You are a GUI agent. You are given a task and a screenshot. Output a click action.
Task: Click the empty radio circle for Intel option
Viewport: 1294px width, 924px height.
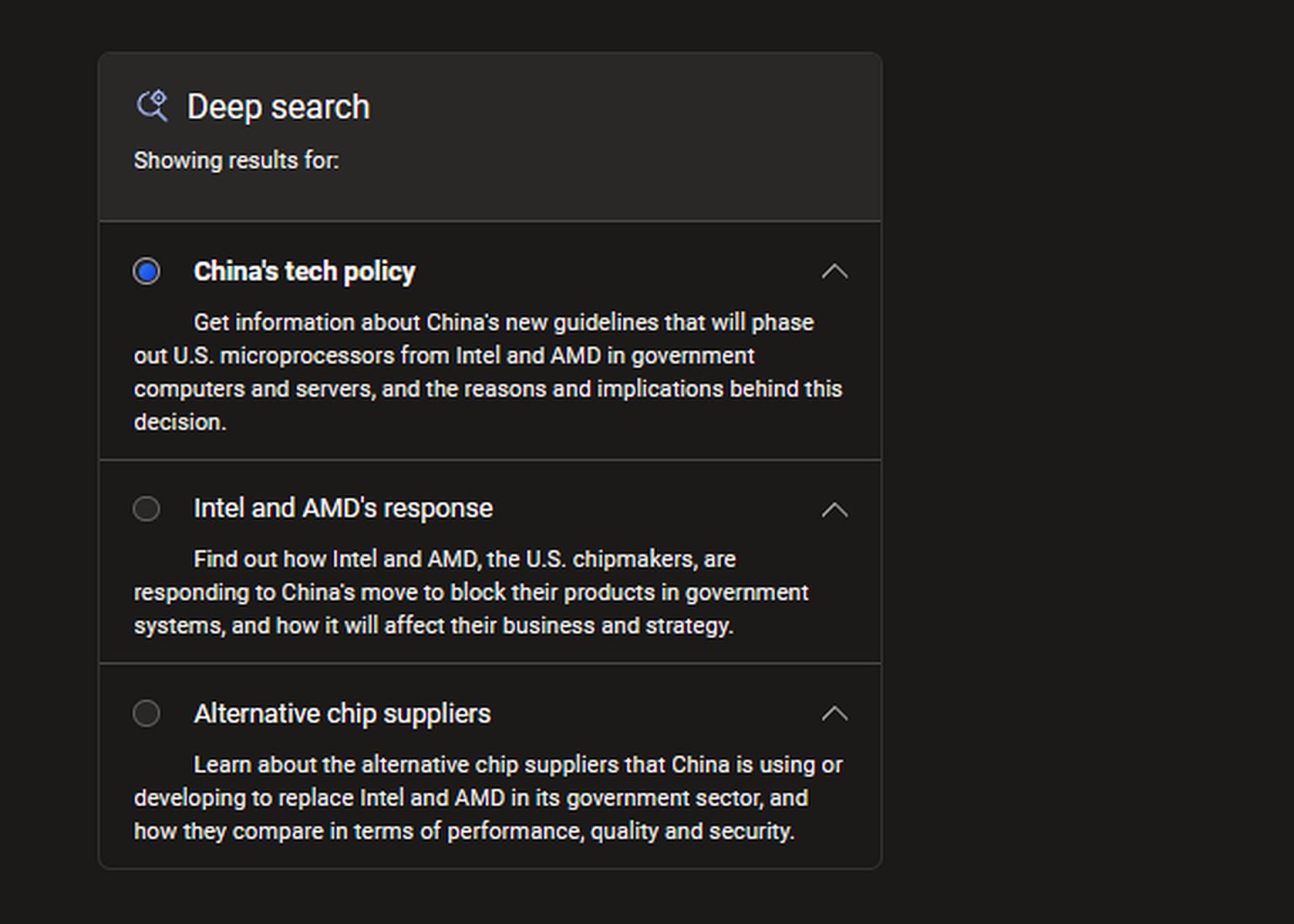pyautogui.click(x=147, y=509)
